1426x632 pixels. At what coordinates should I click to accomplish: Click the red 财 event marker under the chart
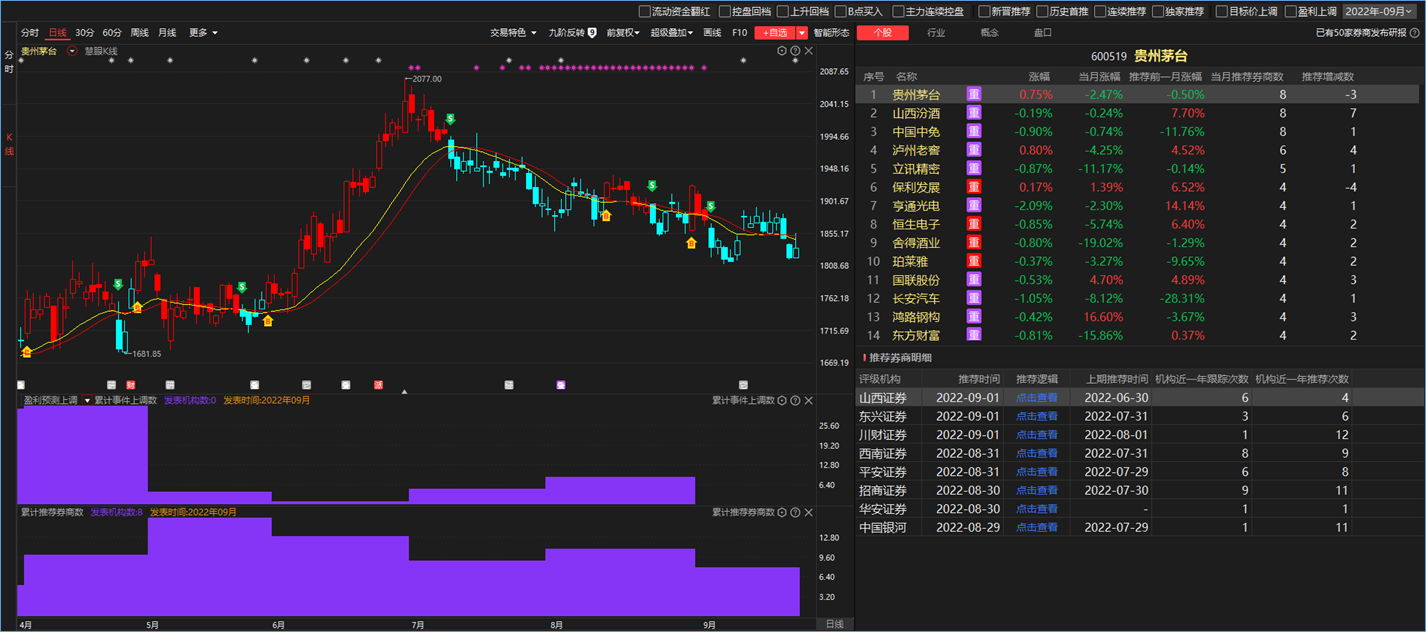click(x=130, y=384)
